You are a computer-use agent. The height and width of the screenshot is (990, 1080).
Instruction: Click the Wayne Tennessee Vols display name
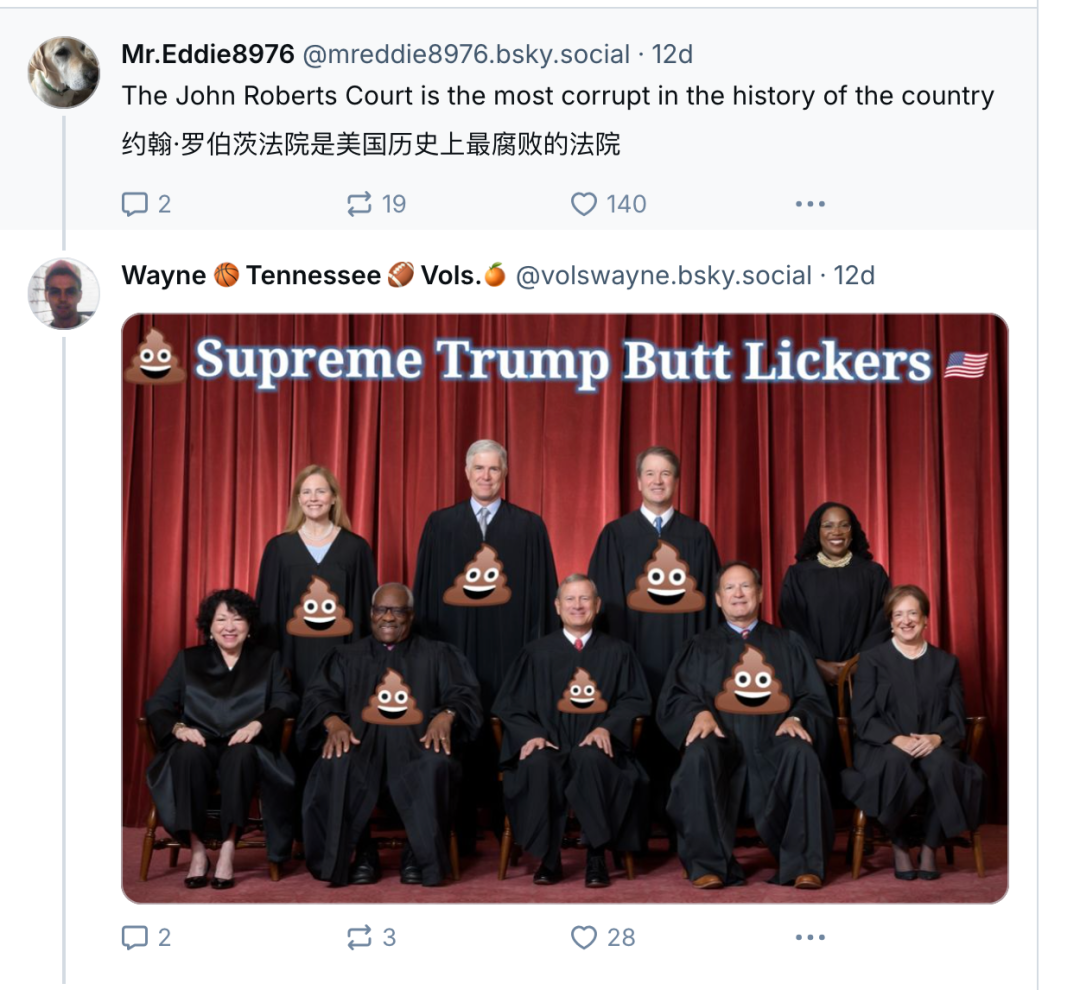[312, 275]
